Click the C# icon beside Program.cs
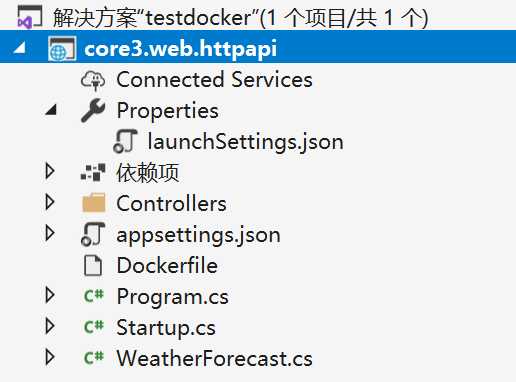516x382 pixels. (x=94, y=296)
